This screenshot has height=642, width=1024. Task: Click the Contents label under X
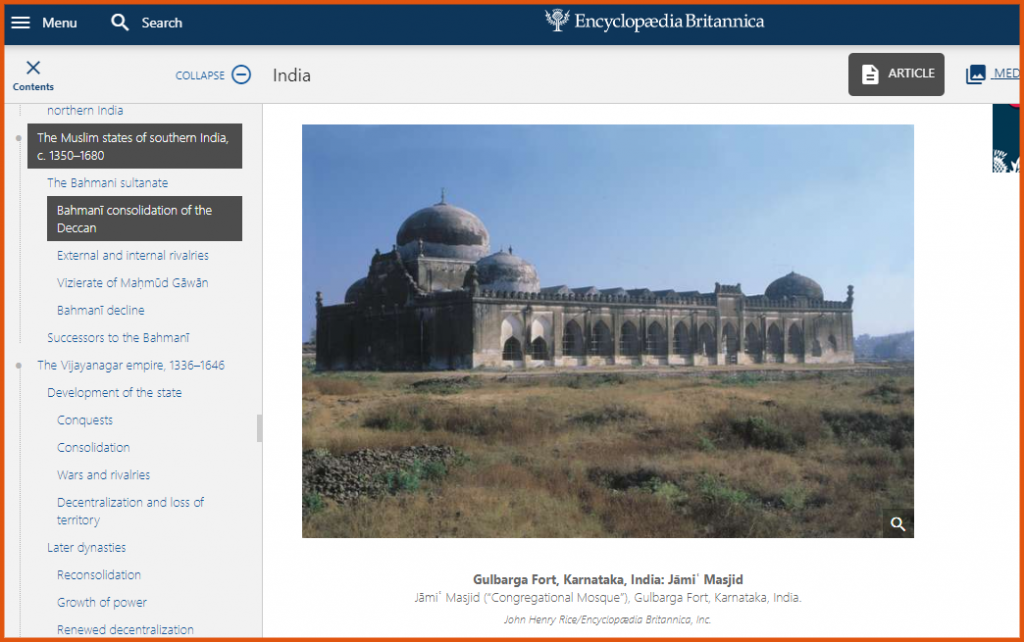33,87
